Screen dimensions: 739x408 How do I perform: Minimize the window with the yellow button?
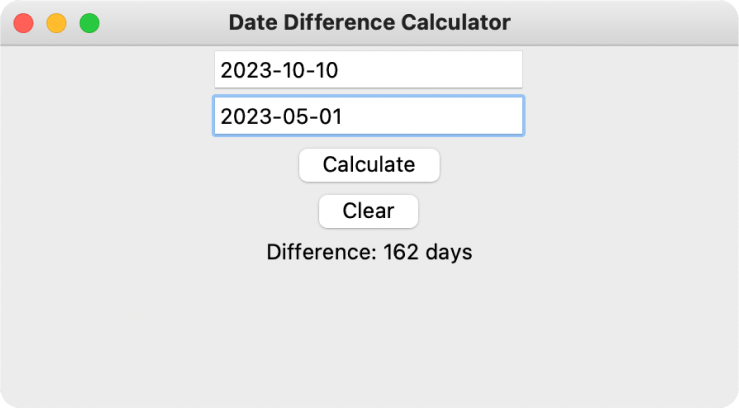[56, 23]
